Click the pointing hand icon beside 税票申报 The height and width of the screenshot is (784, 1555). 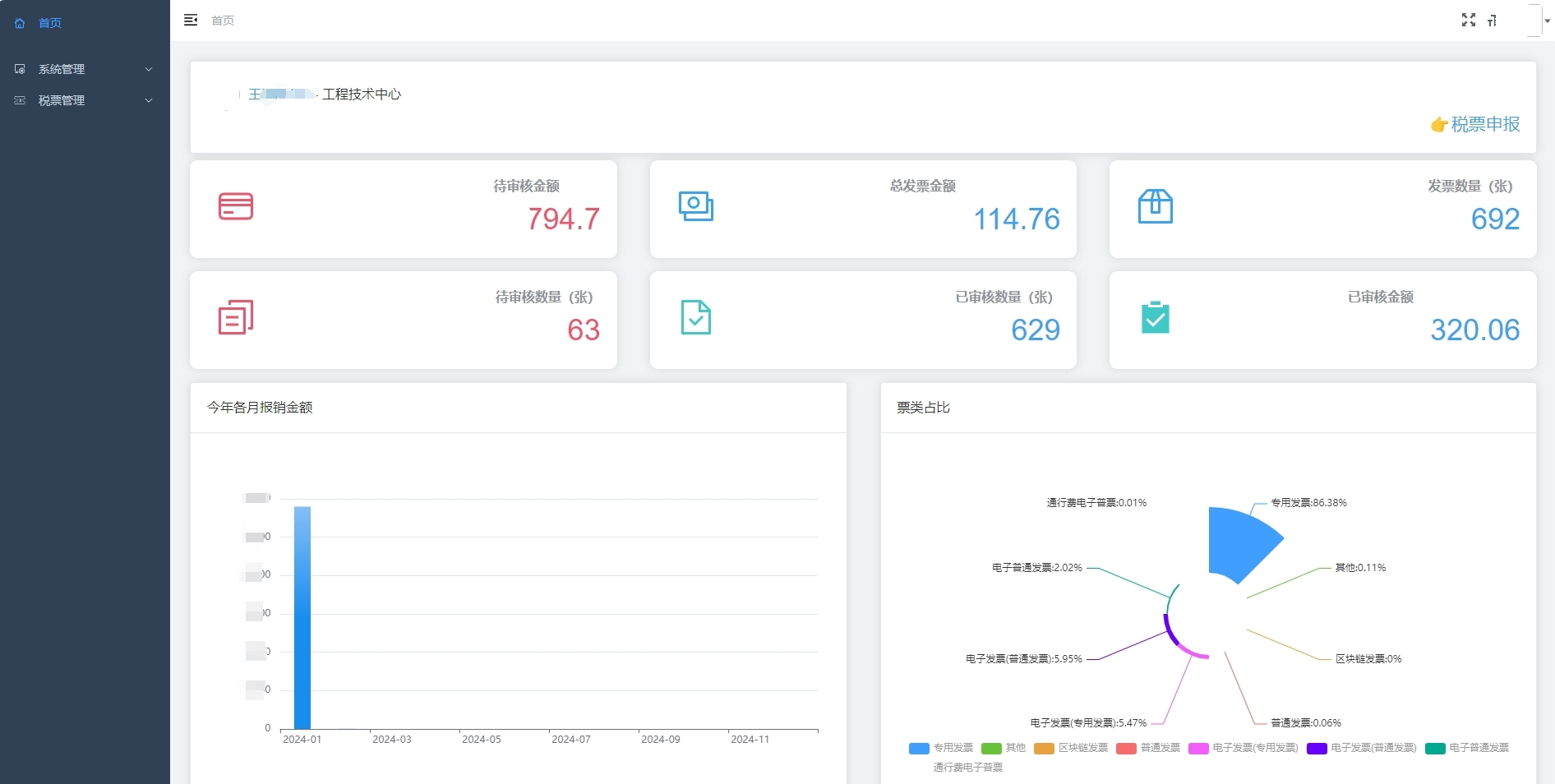point(1439,124)
